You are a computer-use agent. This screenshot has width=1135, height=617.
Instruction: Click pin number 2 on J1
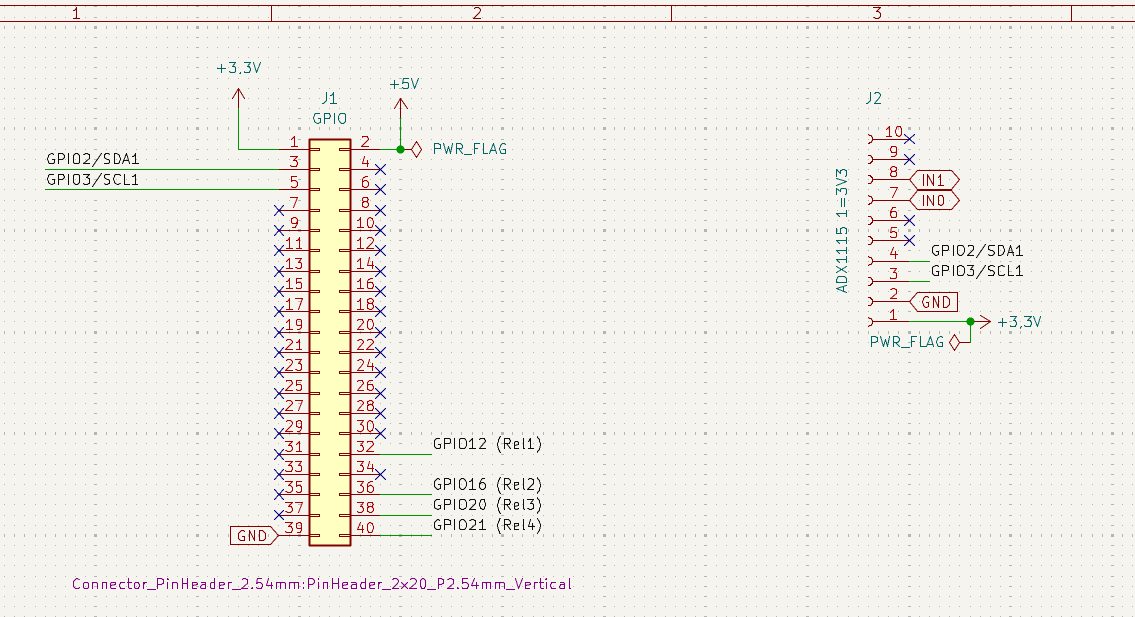click(366, 142)
